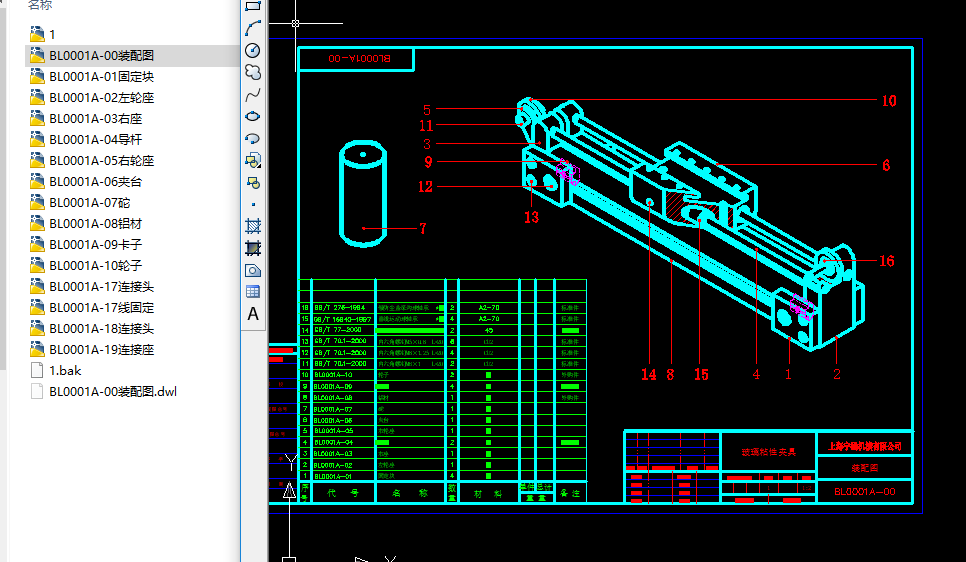This screenshot has height=562, width=966.
Task: Select file BL0001A-08铝材
Action: pyautogui.click(x=96, y=223)
